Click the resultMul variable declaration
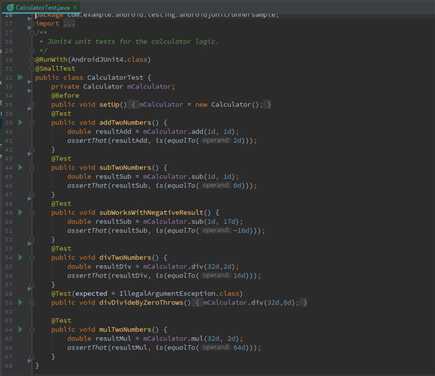This screenshot has width=435, height=376. (x=113, y=339)
